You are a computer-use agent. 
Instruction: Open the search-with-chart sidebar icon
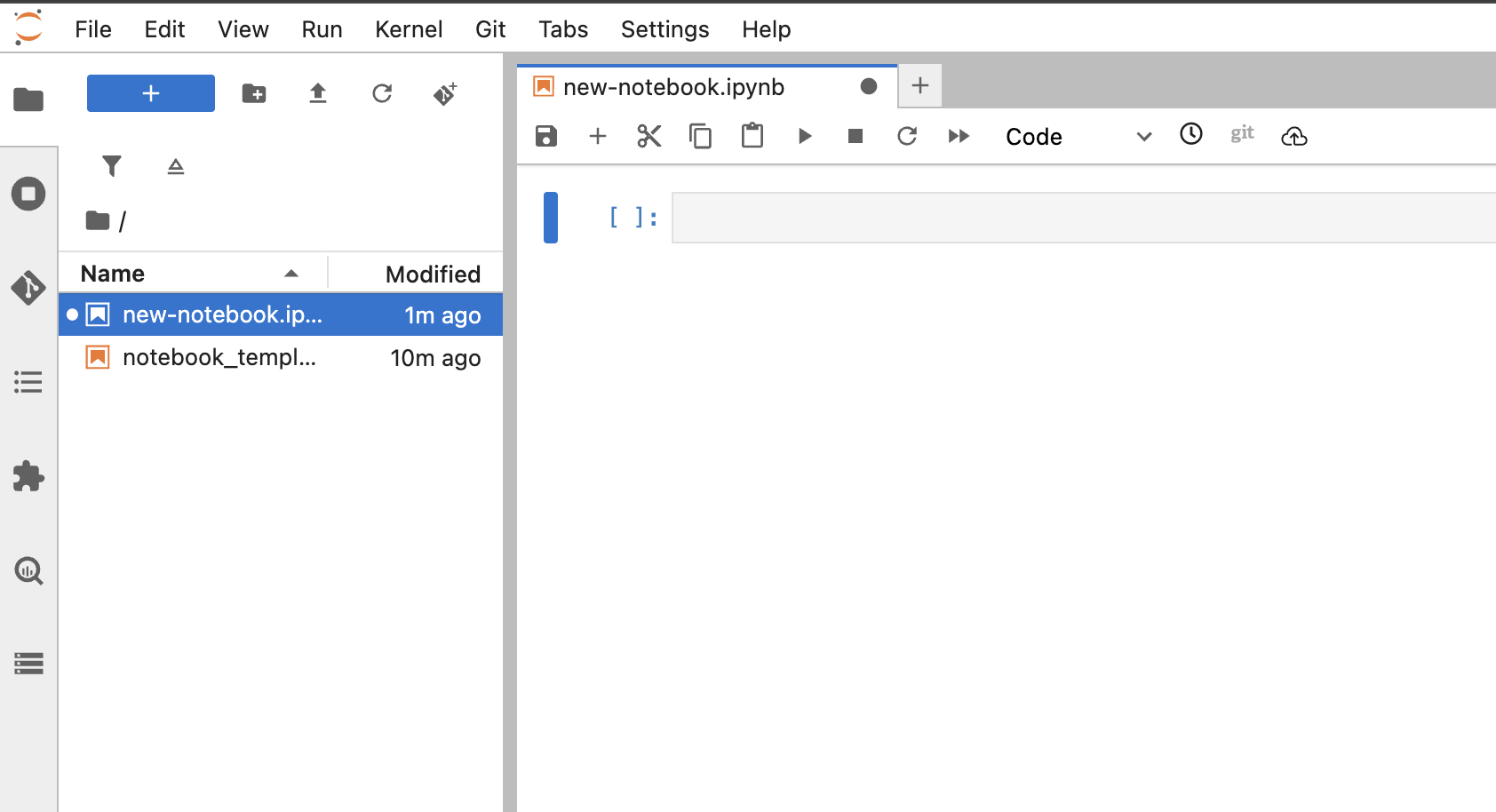(28, 570)
